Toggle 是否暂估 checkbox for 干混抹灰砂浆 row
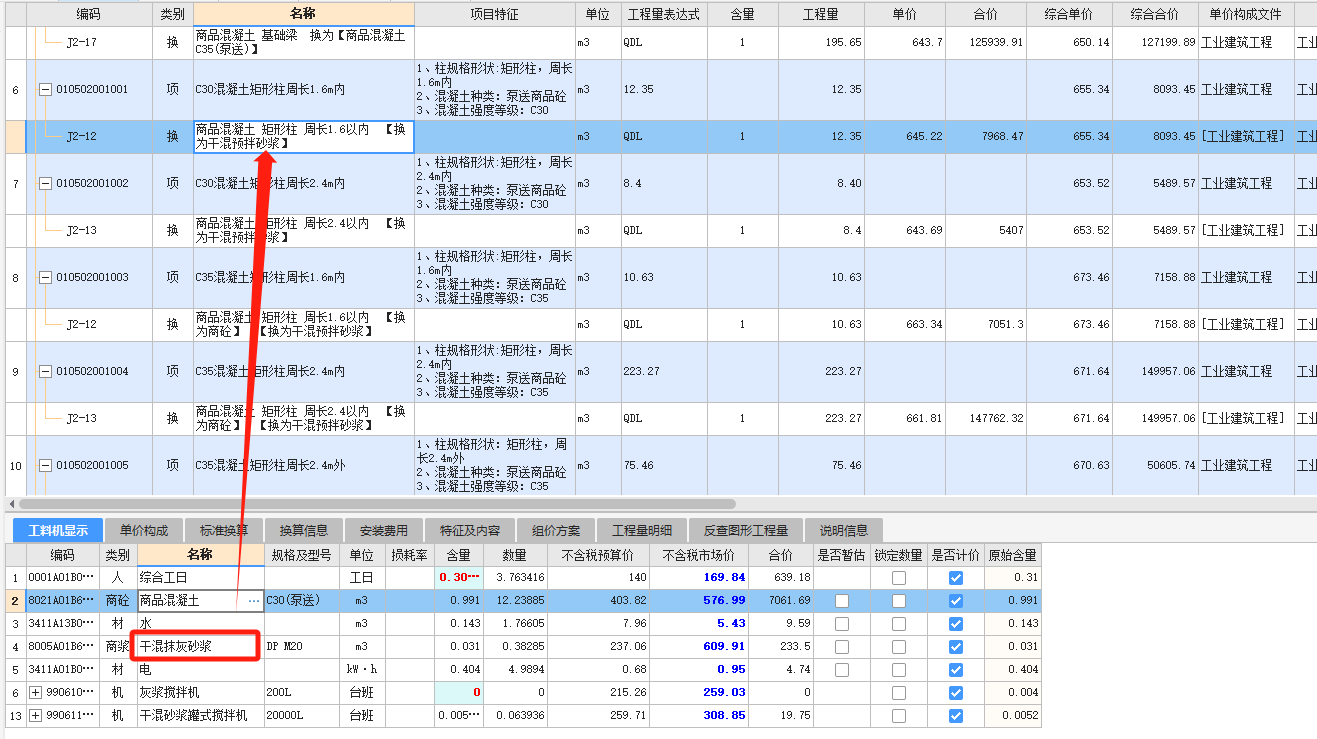Screen dimensions: 1317x739 (x=842, y=647)
